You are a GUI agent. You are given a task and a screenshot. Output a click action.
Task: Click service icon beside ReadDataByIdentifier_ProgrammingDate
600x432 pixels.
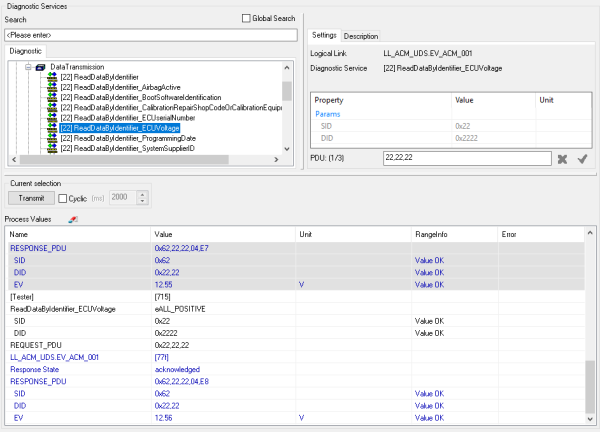point(52,138)
